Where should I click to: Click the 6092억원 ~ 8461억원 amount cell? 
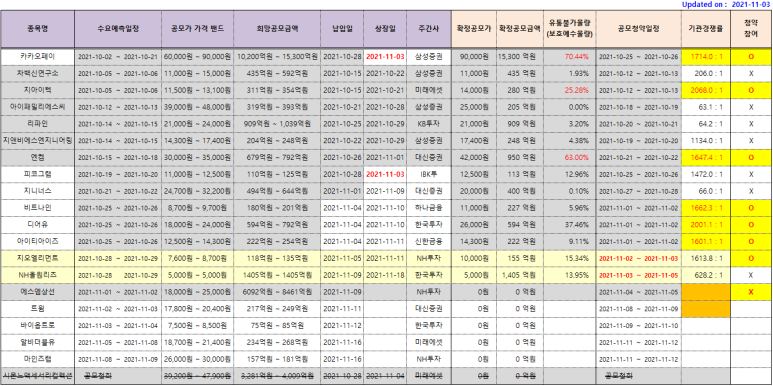[278, 292]
